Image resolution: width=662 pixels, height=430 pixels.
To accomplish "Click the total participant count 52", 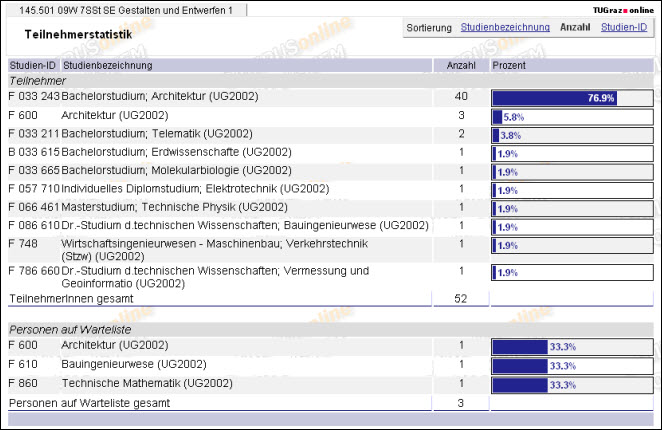I will coord(461,299).
